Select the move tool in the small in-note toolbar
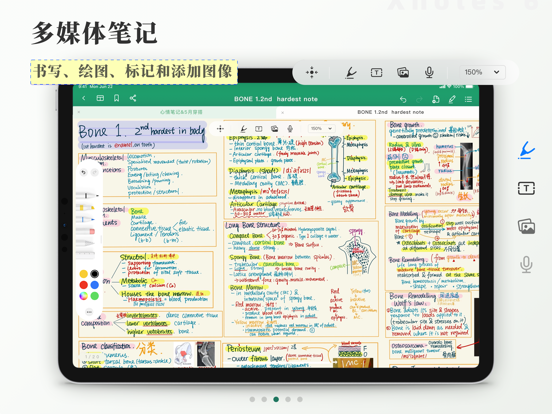The image size is (552, 414). pyautogui.click(x=220, y=129)
